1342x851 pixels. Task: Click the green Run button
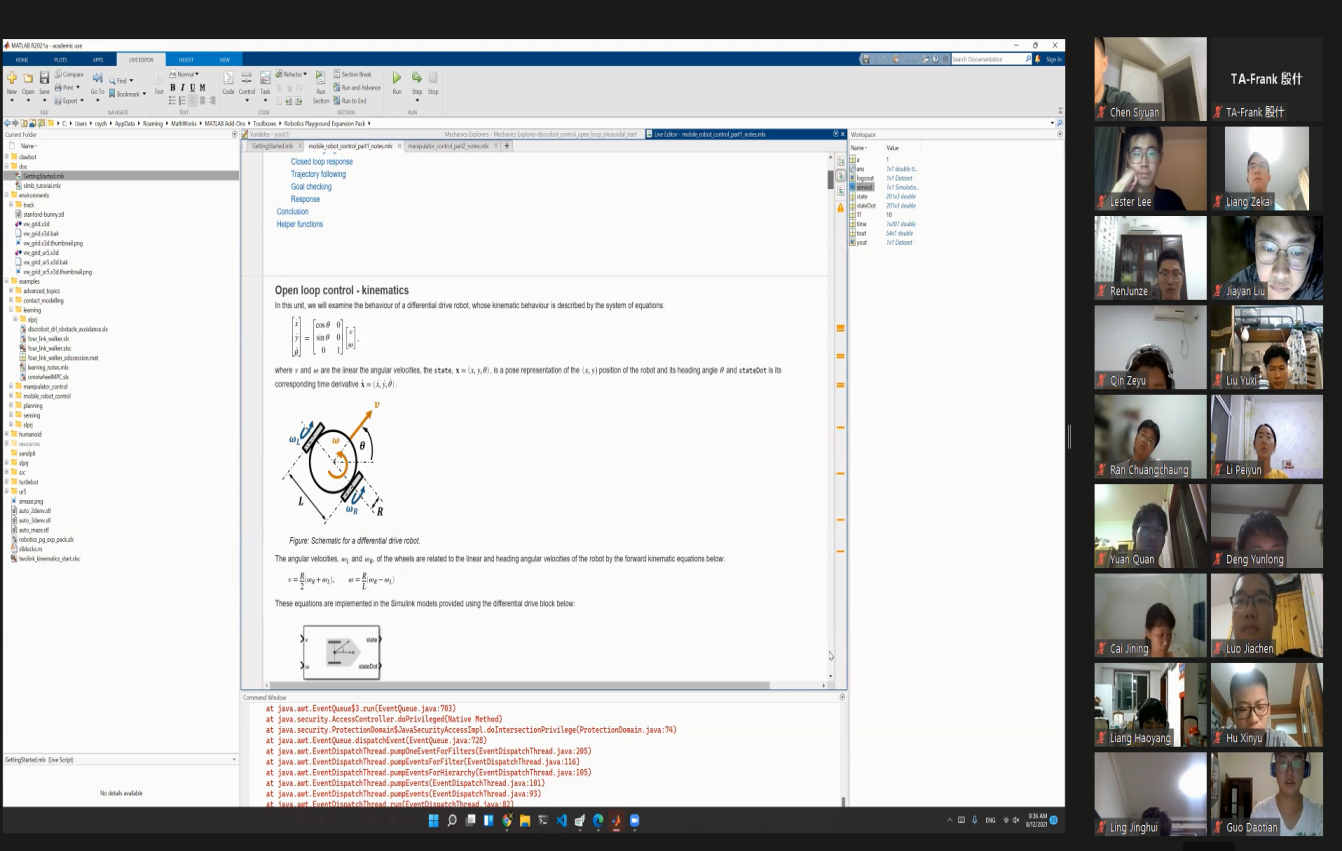tap(396, 79)
